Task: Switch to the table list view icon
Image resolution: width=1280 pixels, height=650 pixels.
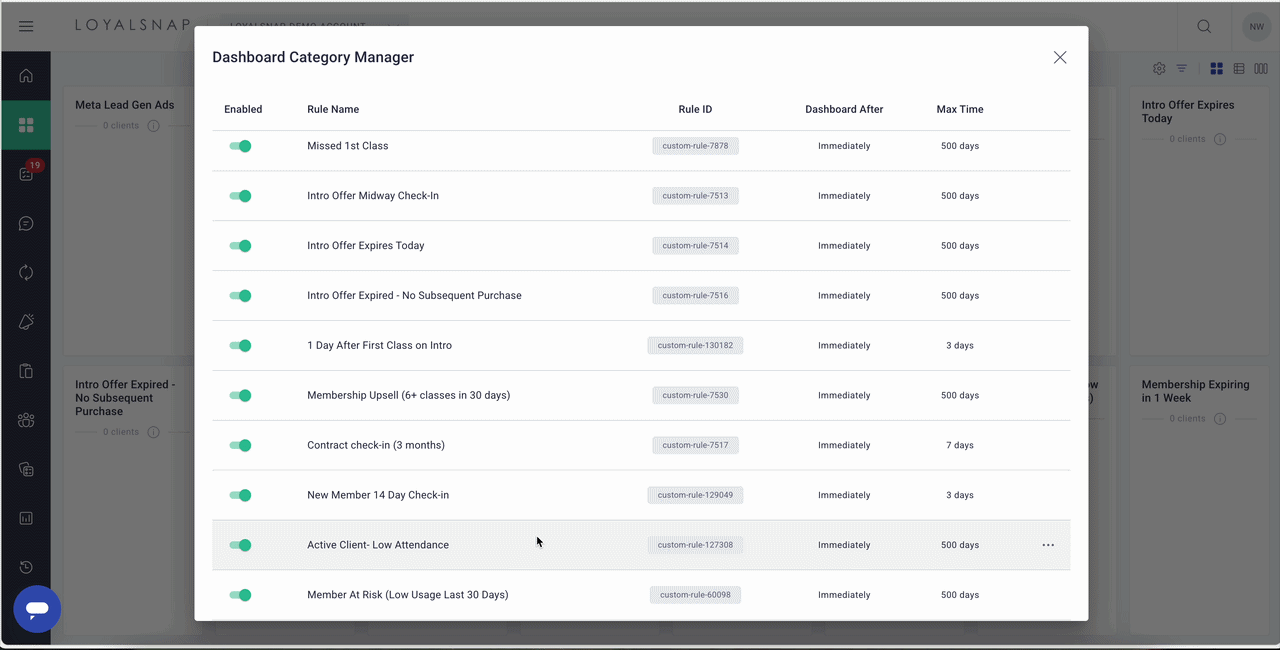Action: tap(1239, 69)
